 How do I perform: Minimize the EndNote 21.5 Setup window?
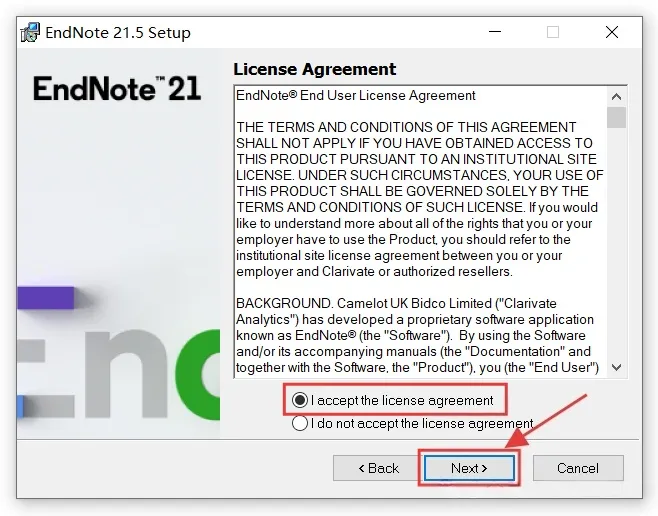[x=495, y=32]
